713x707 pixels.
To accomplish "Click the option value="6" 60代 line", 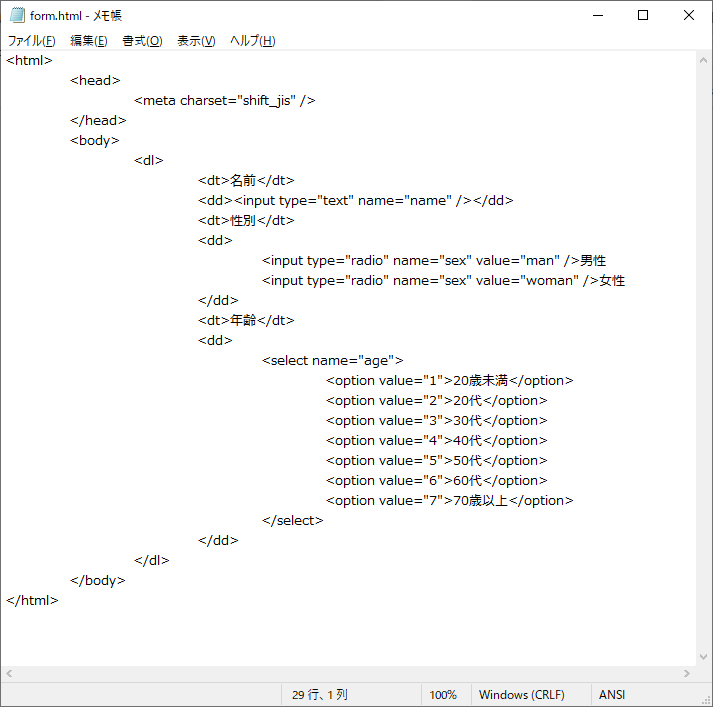I will pos(437,481).
